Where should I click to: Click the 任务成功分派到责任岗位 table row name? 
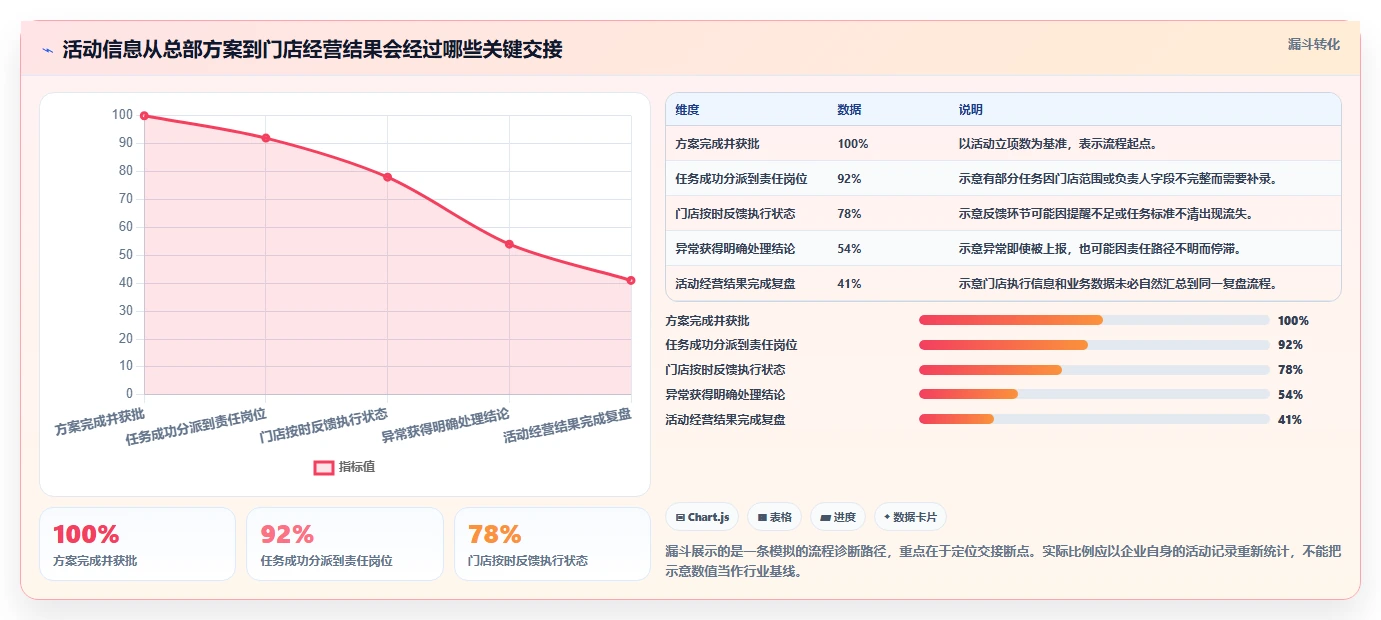[x=741, y=179]
